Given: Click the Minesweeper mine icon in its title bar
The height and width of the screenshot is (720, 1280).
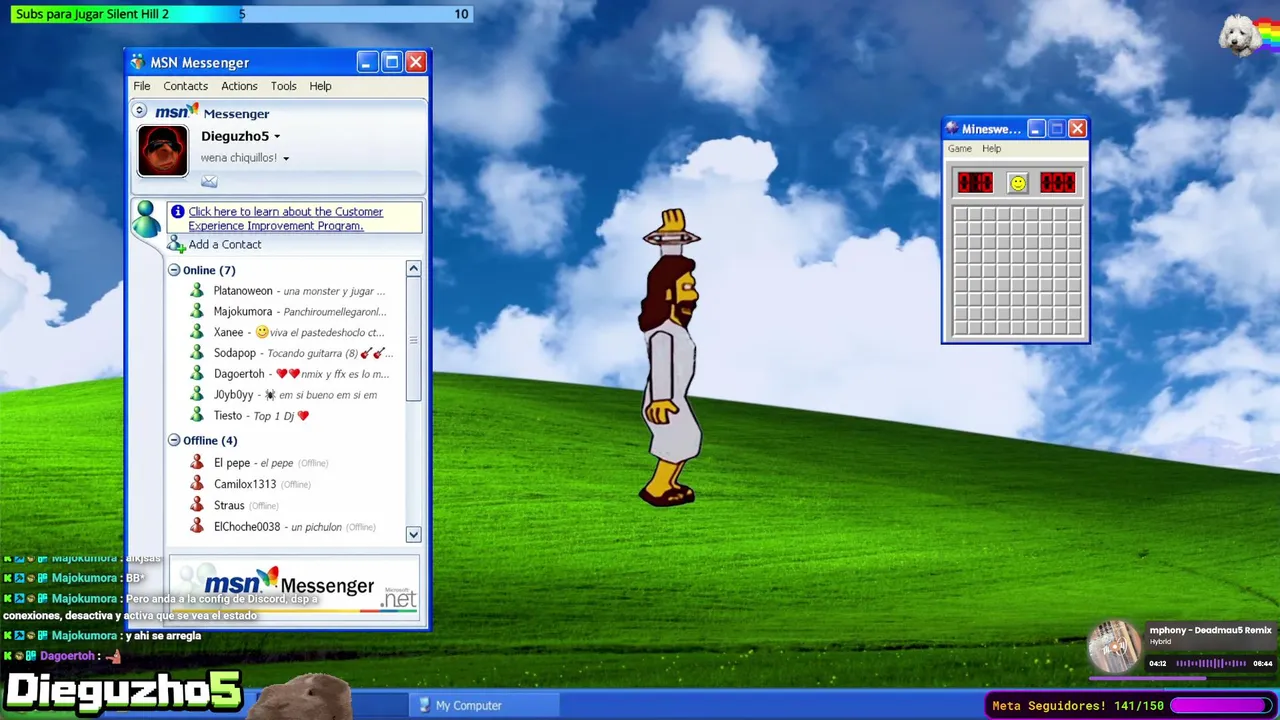Looking at the screenshot, I should coord(953,129).
